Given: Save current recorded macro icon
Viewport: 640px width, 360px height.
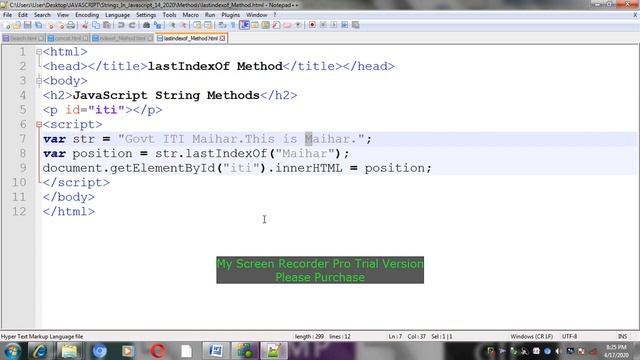Looking at the screenshot, I should (x=356, y=25).
